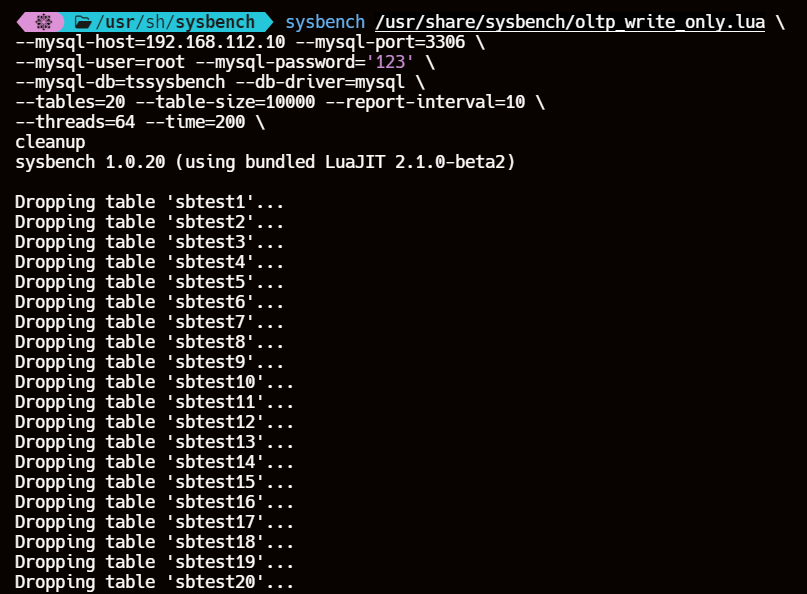
Task: Click the cleanup command word
Action: (50, 142)
